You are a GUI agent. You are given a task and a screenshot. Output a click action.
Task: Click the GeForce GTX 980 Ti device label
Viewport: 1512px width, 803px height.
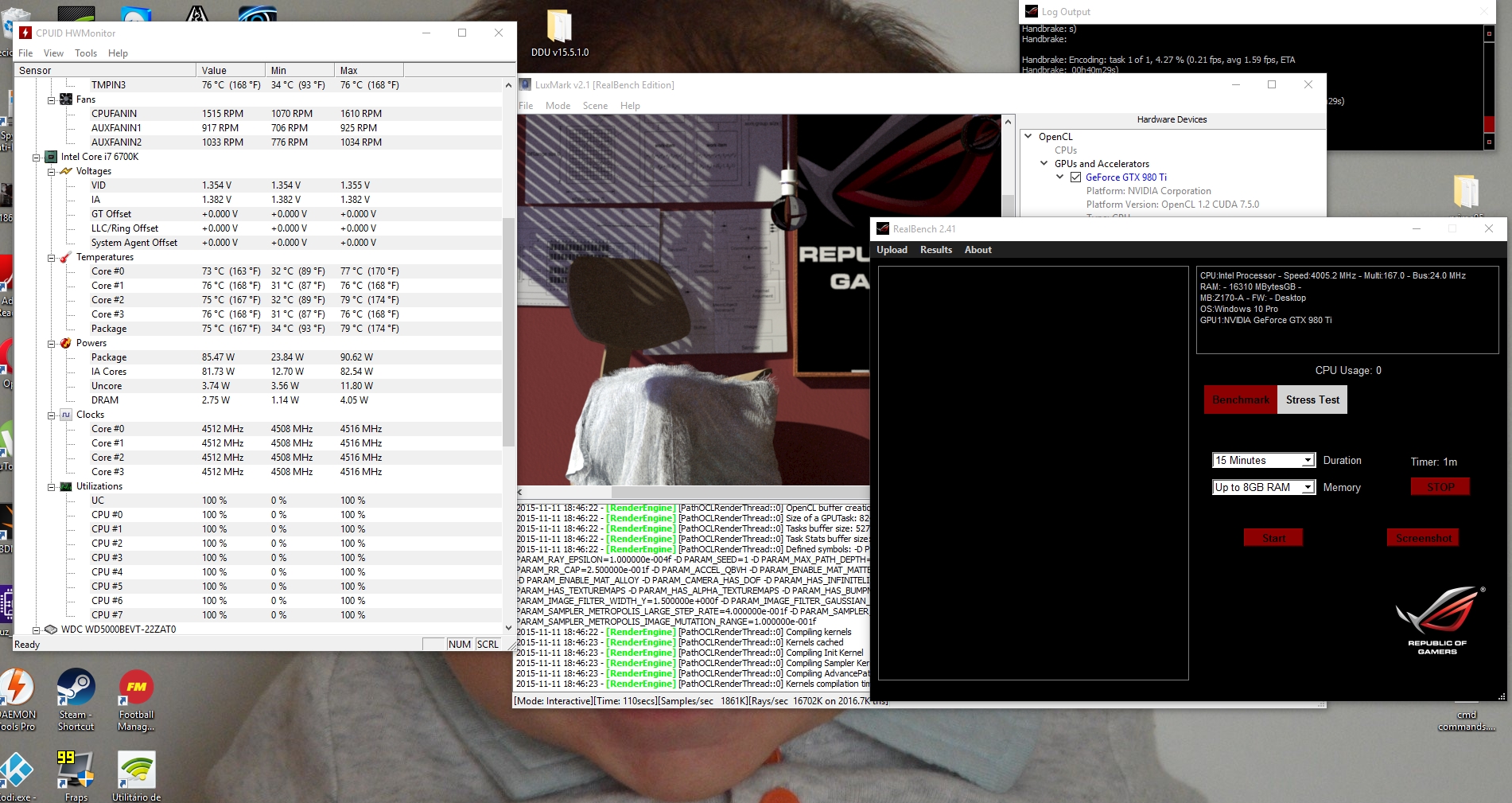[1125, 177]
